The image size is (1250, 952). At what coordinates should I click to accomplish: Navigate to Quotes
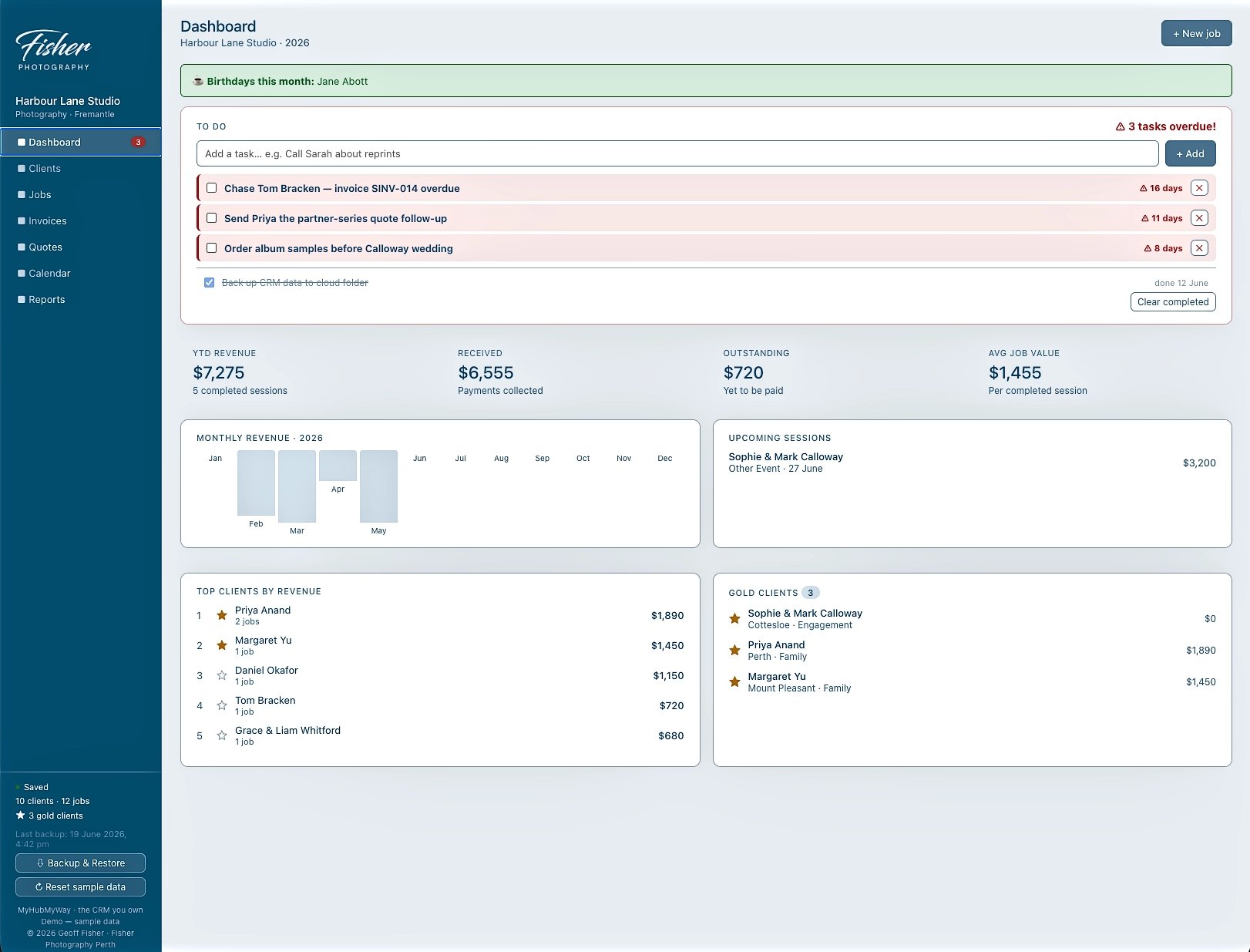coord(81,247)
